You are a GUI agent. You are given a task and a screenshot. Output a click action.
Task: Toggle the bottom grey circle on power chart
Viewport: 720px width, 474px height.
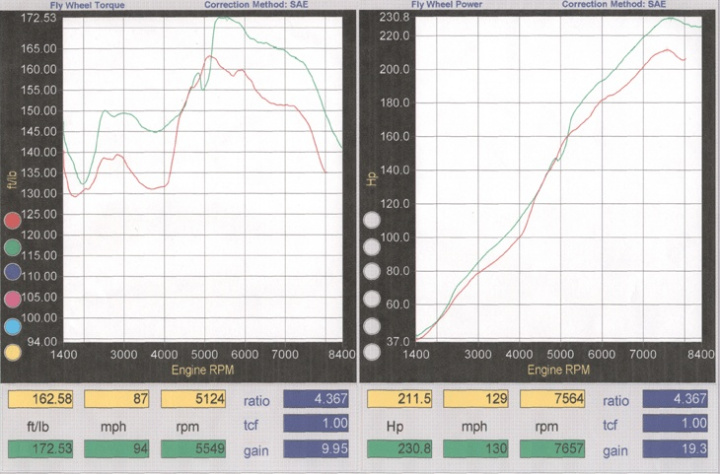[x=371, y=351]
